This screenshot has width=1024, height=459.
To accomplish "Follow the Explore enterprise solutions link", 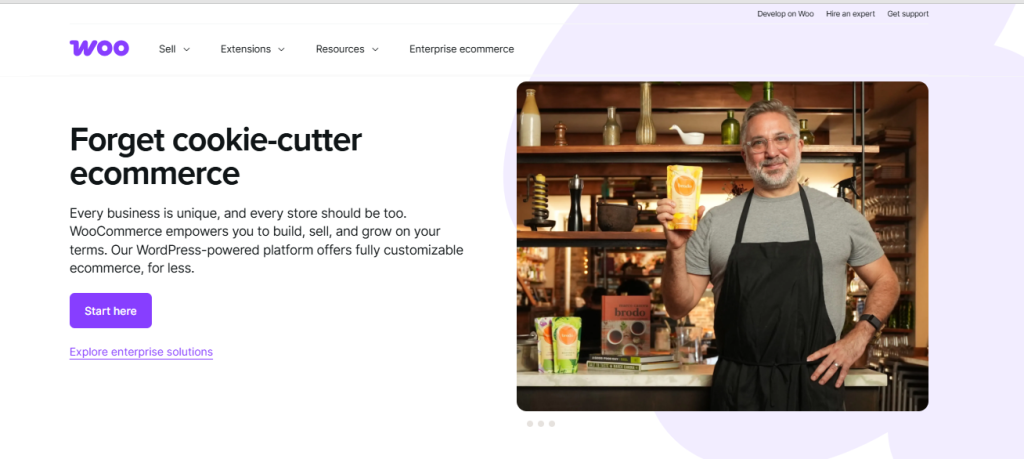I will [141, 352].
